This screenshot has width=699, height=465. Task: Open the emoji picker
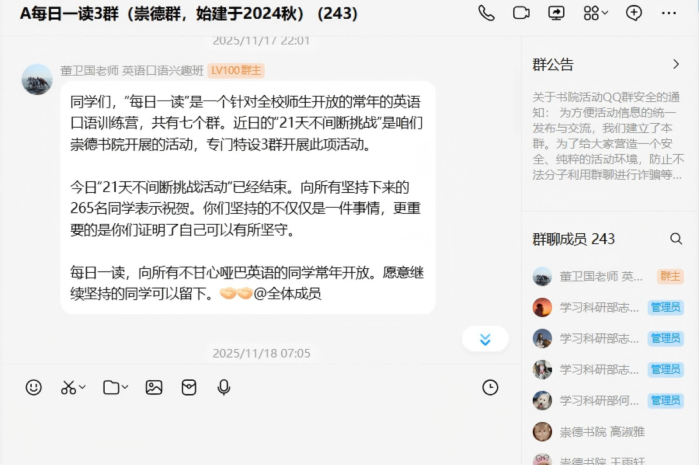click(x=33, y=387)
